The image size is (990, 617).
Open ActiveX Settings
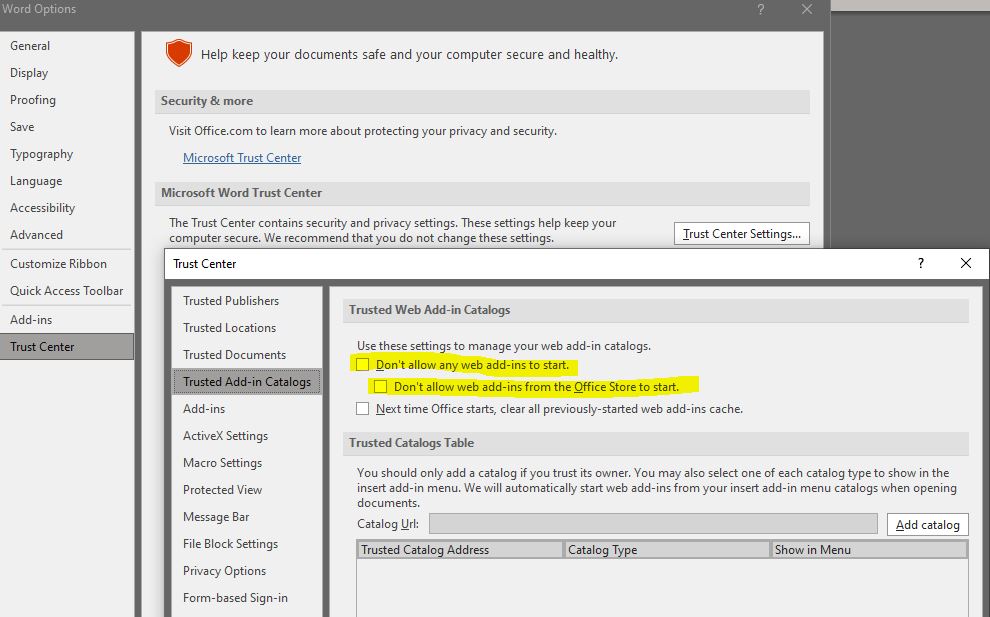point(224,435)
